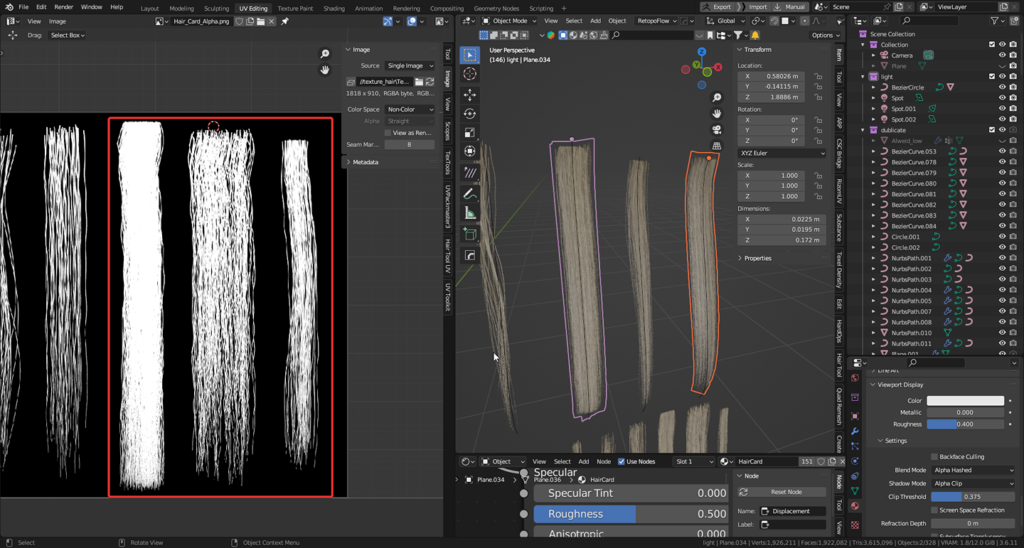The height and width of the screenshot is (548, 1024).
Task: Open the XYZ Euler rotation mode dropdown
Action: point(781,153)
